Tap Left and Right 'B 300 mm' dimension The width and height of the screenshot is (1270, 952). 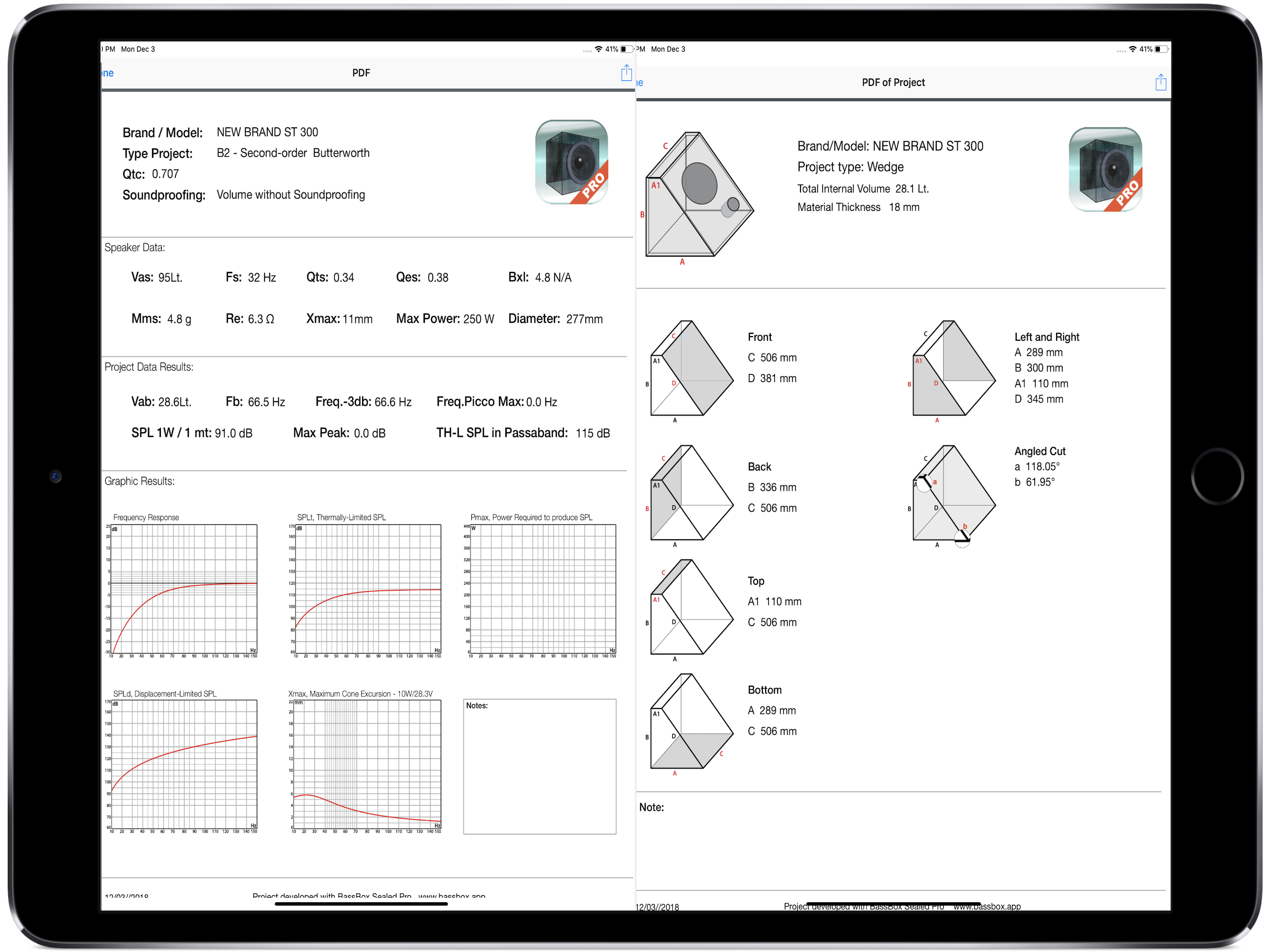pyautogui.click(x=1038, y=368)
